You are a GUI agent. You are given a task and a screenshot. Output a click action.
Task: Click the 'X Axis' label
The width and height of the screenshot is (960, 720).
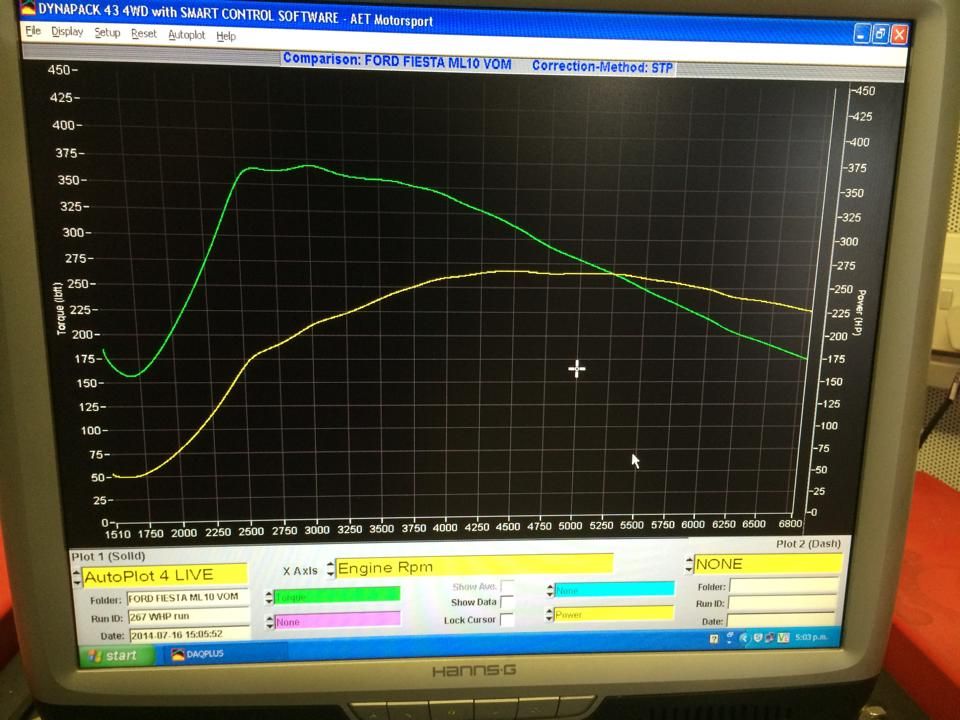point(300,571)
